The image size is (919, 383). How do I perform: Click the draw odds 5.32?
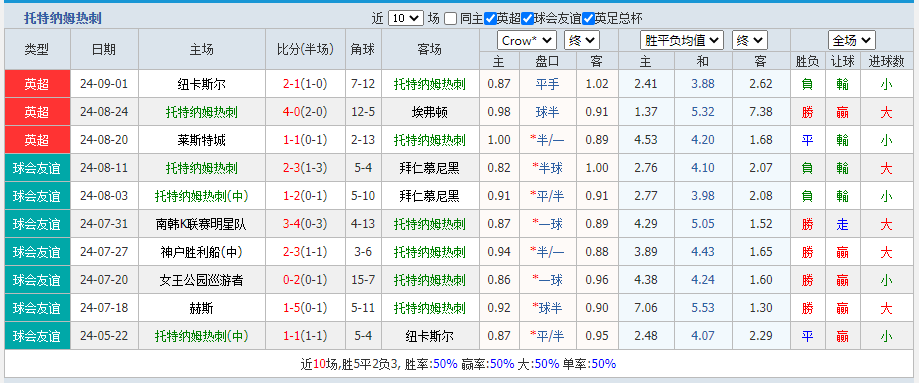(x=703, y=112)
